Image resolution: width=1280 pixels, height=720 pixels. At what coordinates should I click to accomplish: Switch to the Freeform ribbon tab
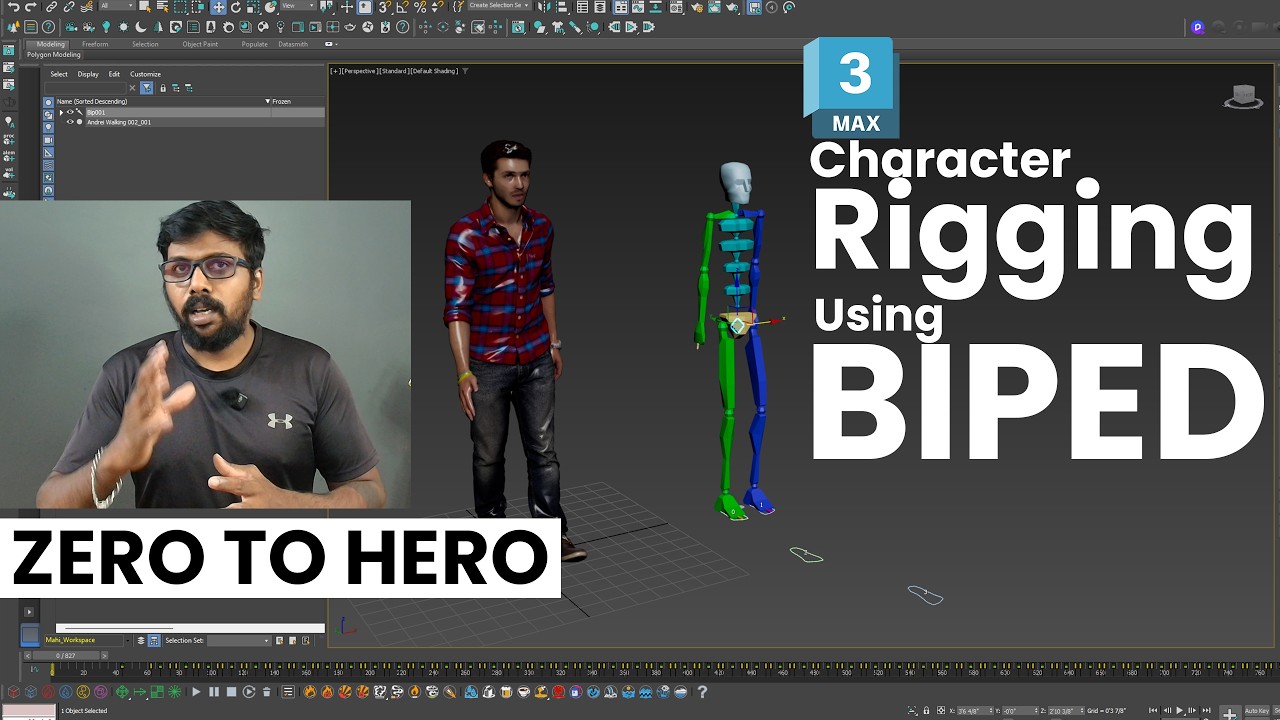coord(95,44)
